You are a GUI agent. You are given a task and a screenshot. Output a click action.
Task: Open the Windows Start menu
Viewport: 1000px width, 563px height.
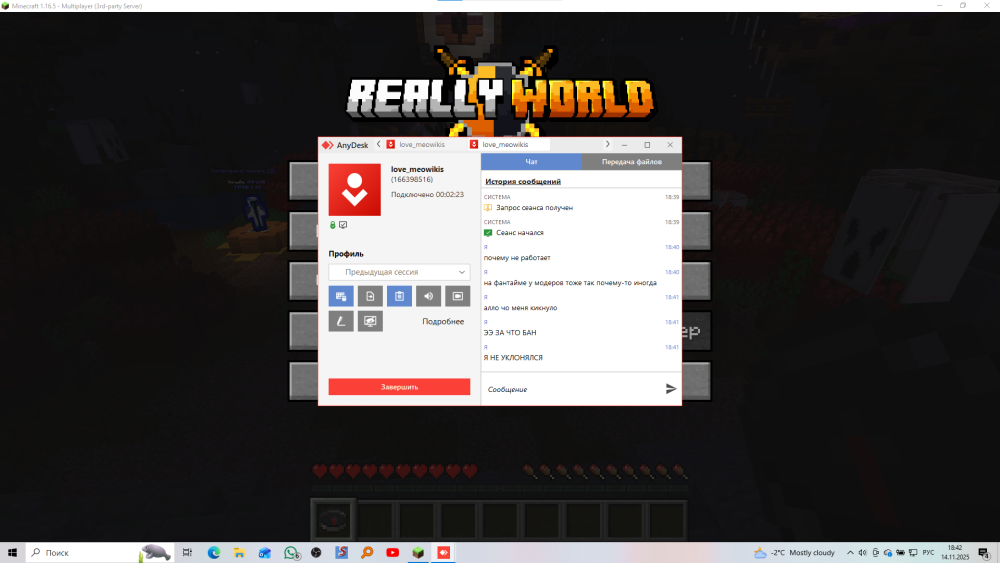[12, 553]
